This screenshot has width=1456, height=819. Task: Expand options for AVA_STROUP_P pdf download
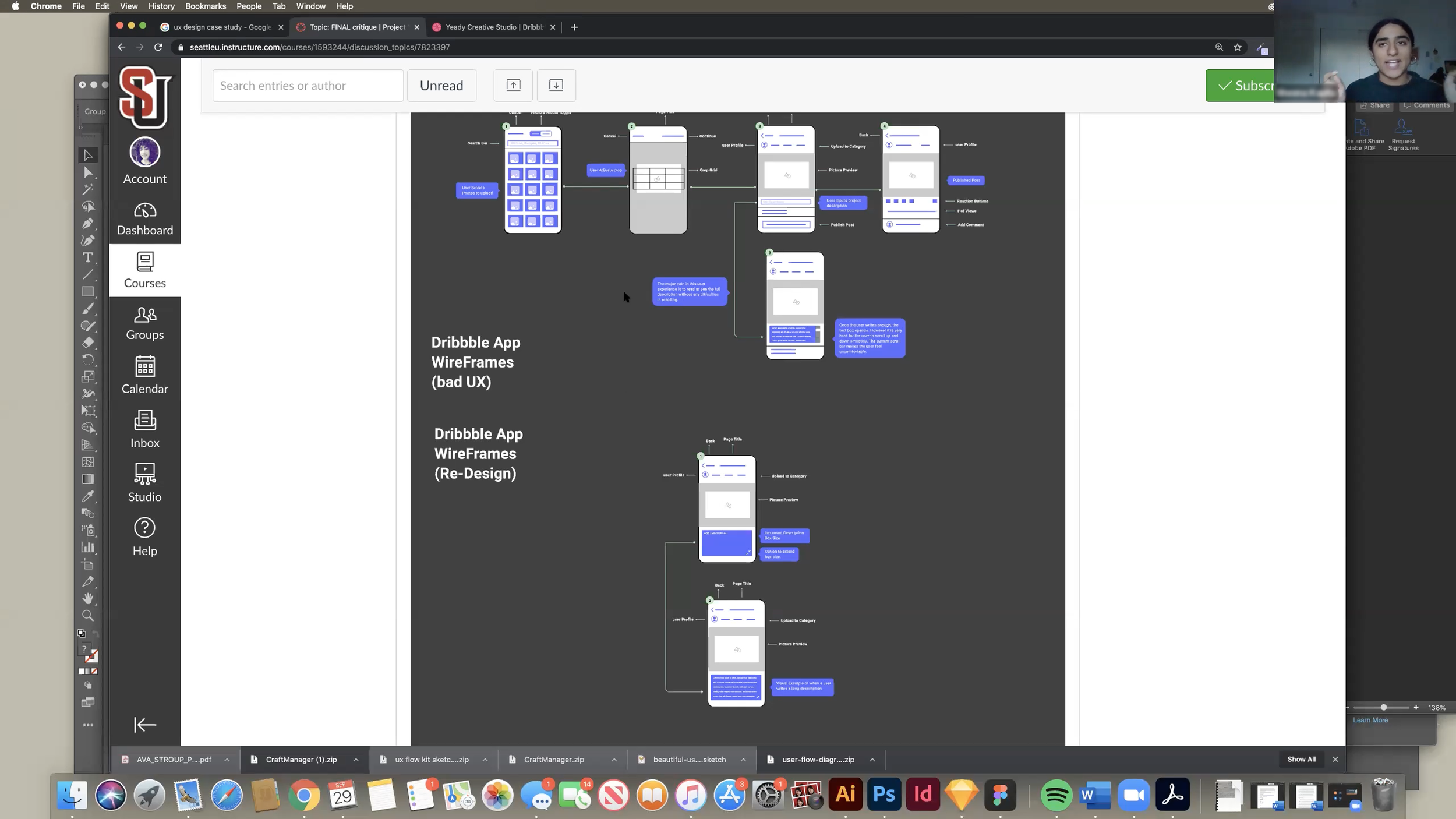pos(227,760)
